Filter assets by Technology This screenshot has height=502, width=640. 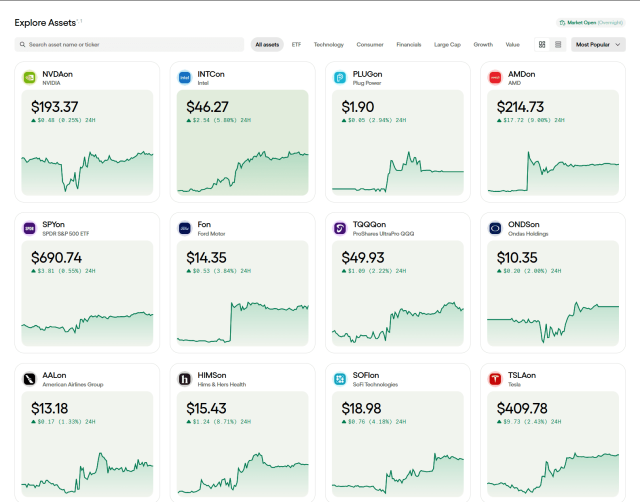point(329,44)
